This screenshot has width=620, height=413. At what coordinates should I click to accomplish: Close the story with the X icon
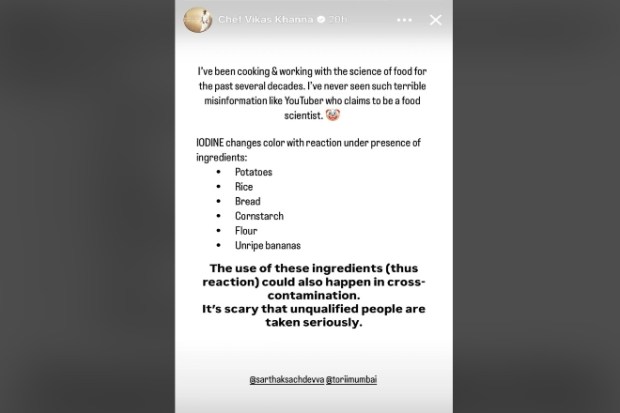click(x=435, y=20)
